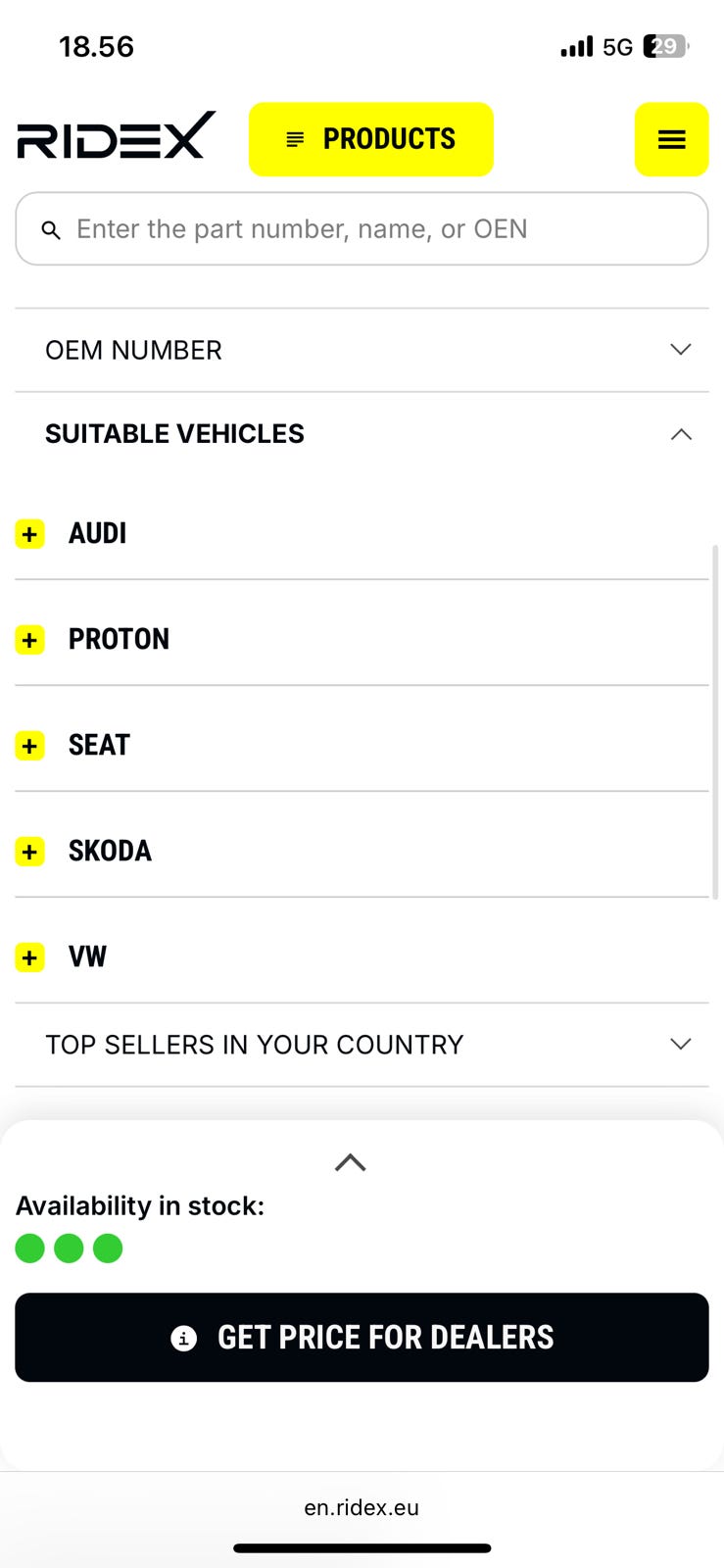Select the SKODA vehicle brand label
This screenshot has width=724, height=1568.
(x=110, y=852)
